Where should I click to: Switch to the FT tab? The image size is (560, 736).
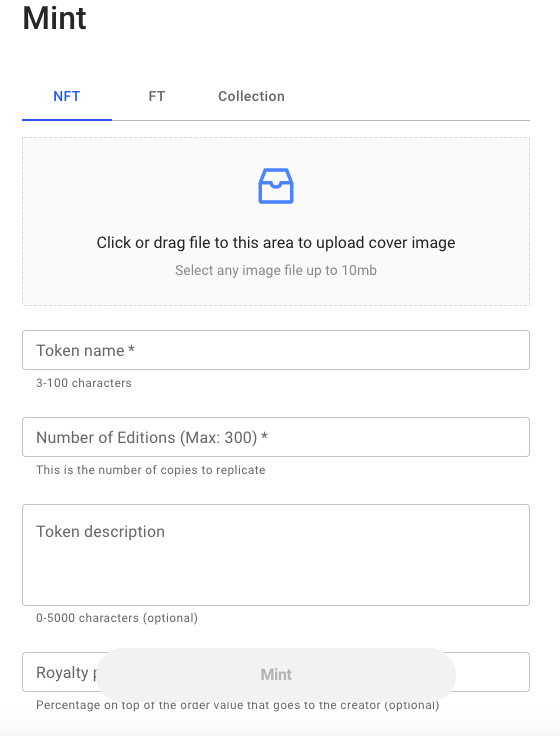point(157,96)
